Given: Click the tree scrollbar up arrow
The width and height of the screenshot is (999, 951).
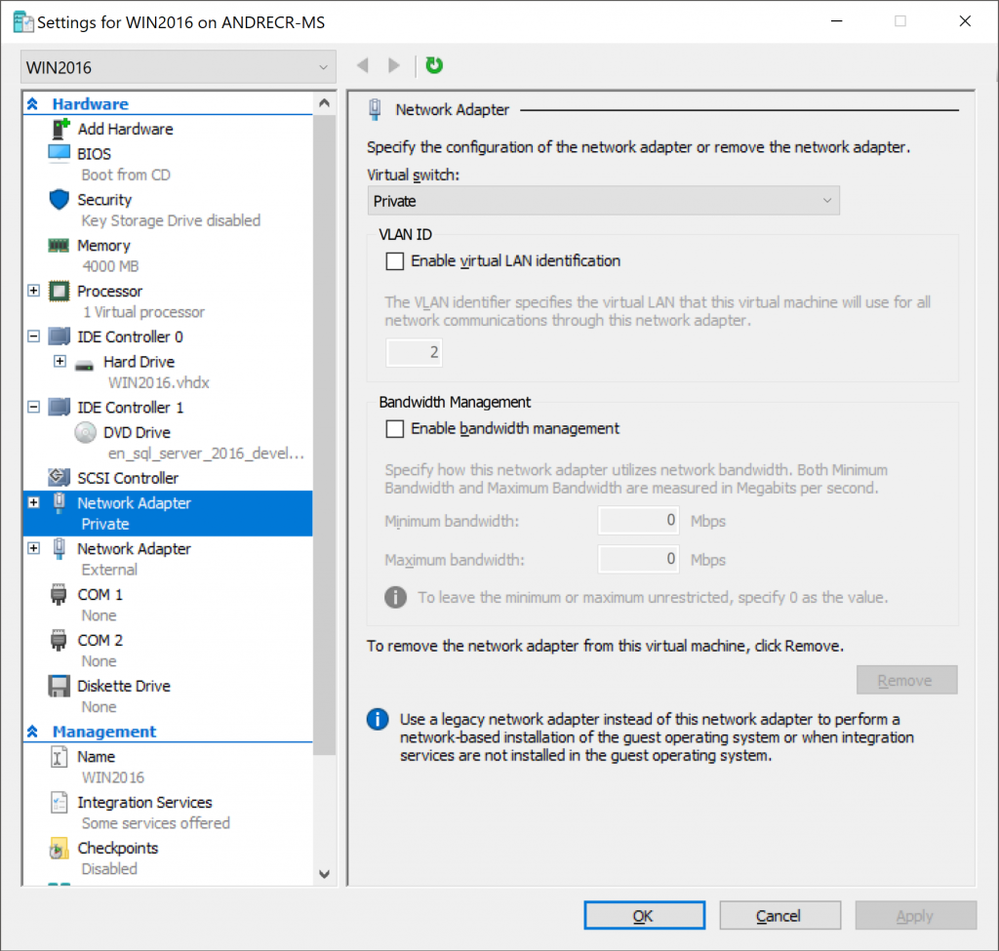Looking at the screenshot, I should 324,103.
